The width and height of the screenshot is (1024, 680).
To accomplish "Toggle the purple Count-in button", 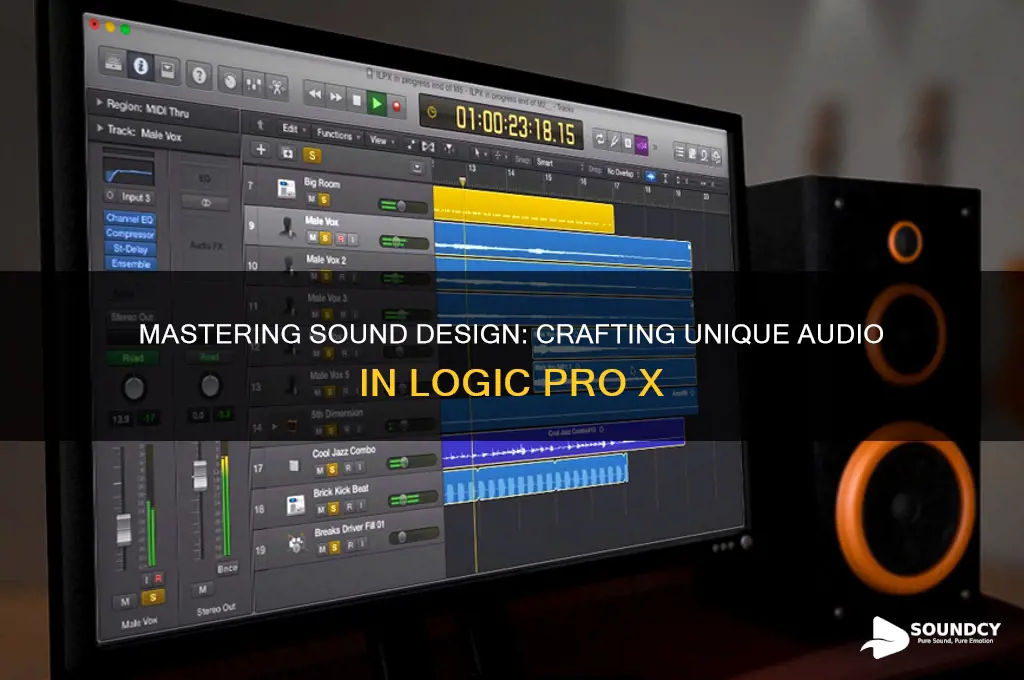I will 641,145.
